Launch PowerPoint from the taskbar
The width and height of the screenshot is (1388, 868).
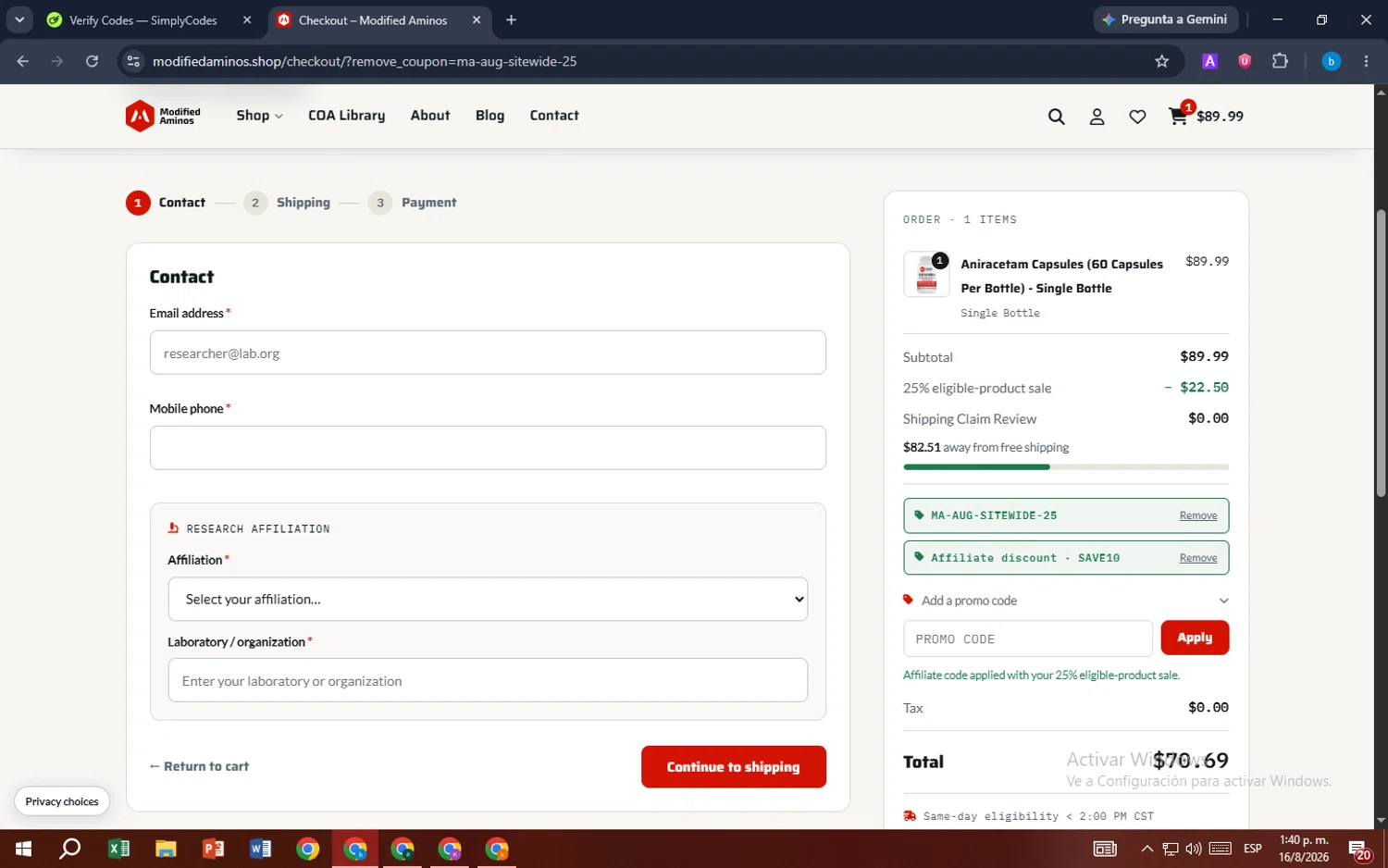point(213,849)
